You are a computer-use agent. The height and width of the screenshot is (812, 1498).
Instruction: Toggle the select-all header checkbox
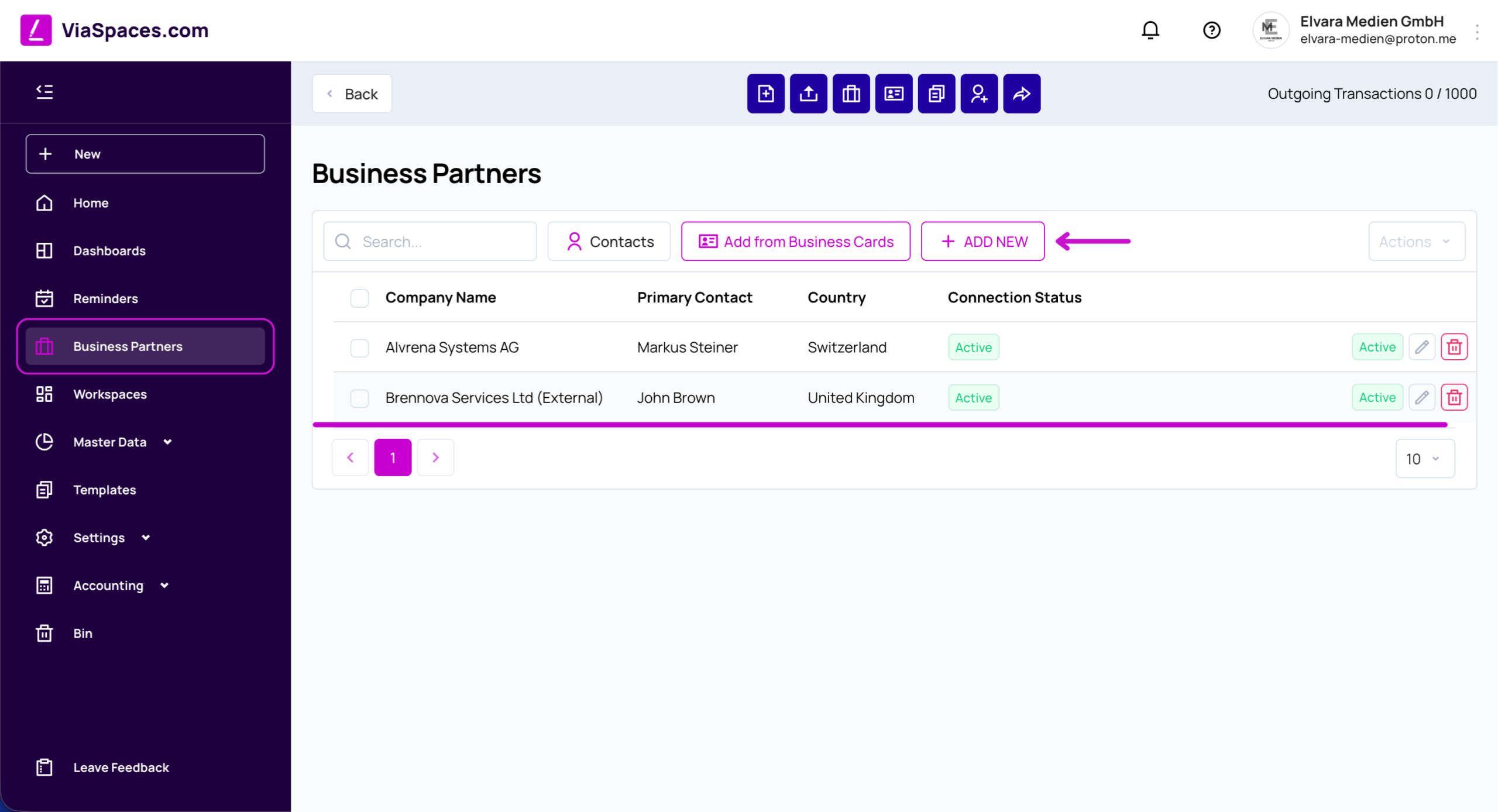359,298
